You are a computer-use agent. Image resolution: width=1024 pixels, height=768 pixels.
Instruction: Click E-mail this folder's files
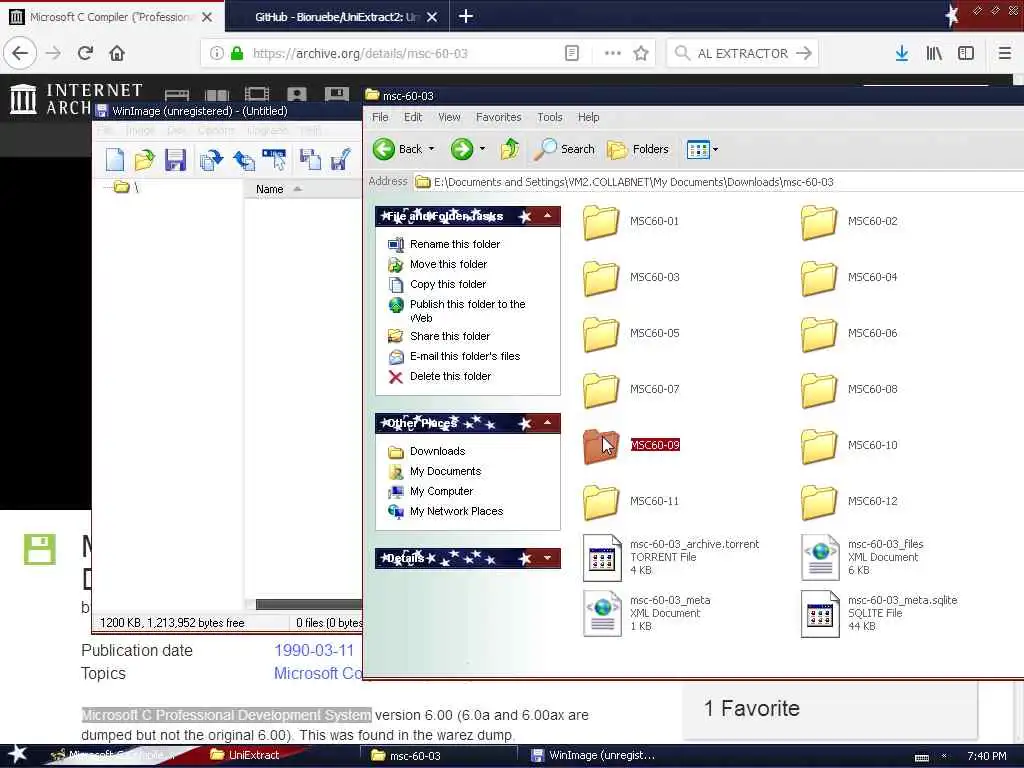pyautogui.click(x=454, y=357)
